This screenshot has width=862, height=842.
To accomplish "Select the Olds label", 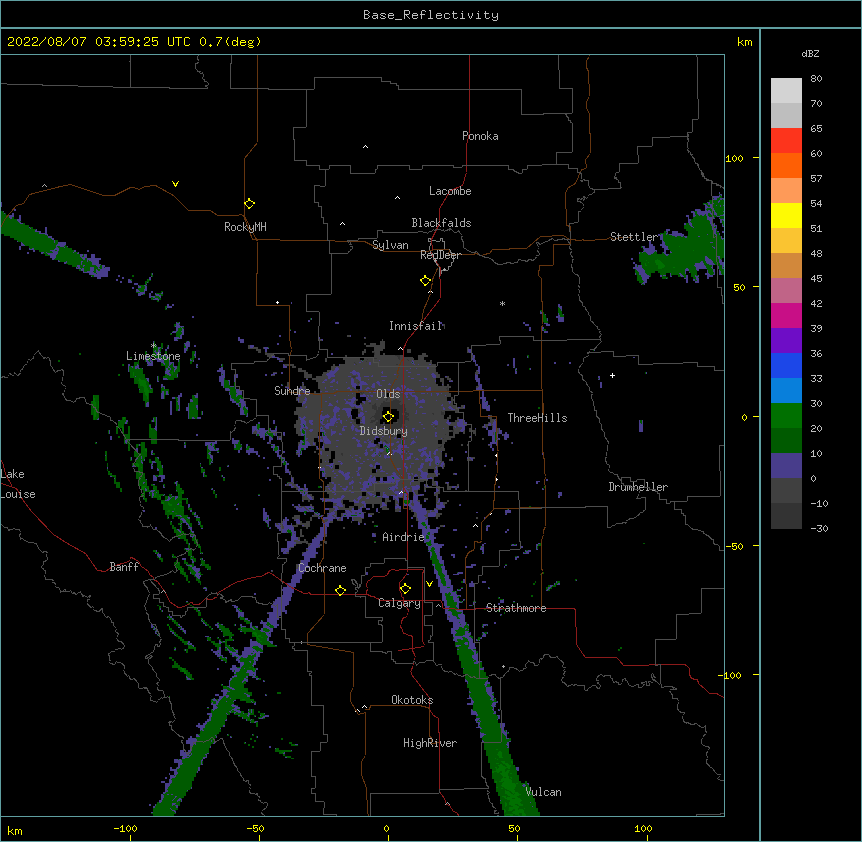I will coord(388,394).
